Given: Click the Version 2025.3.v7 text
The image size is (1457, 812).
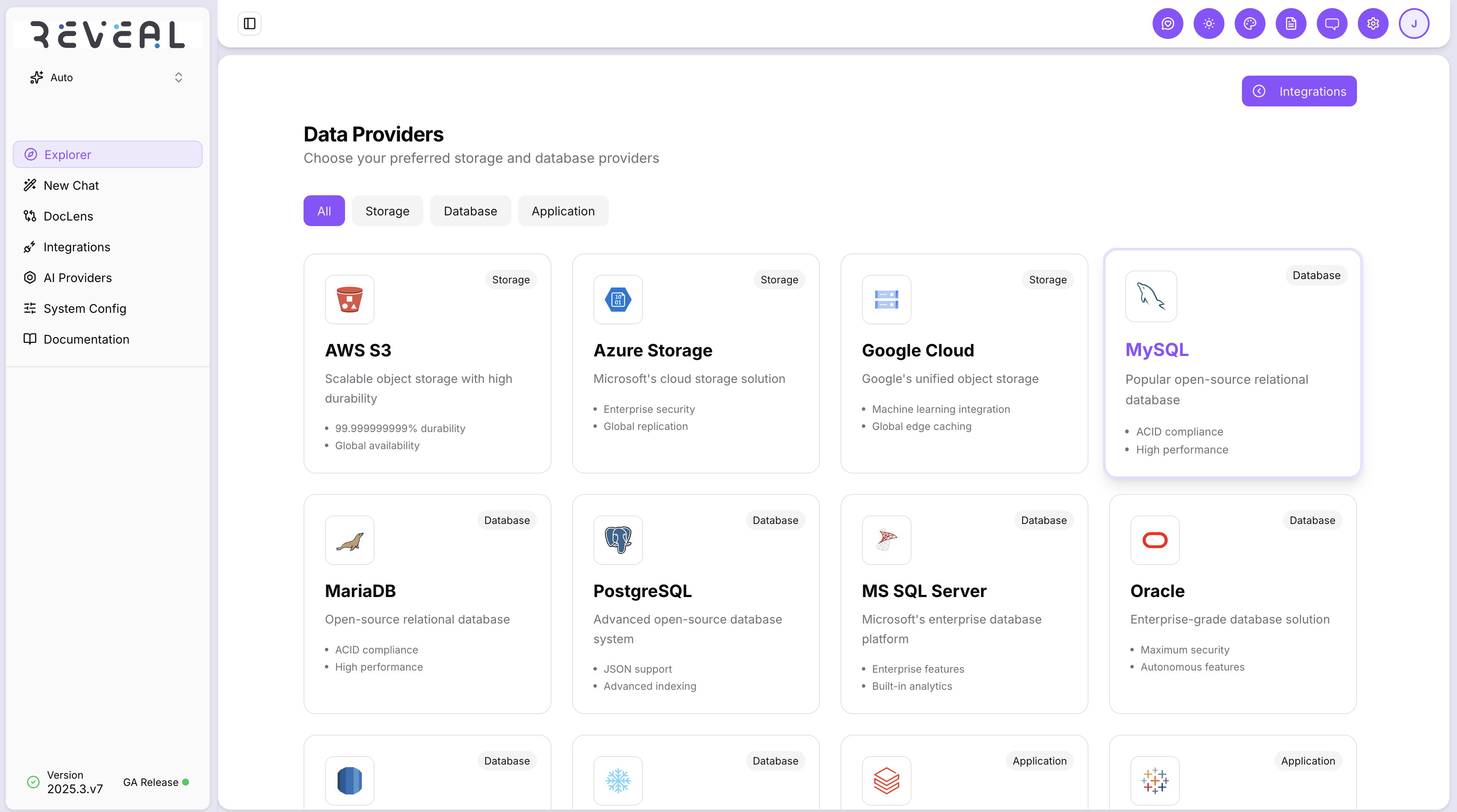Looking at the screenshot, I should coord(75,782).
